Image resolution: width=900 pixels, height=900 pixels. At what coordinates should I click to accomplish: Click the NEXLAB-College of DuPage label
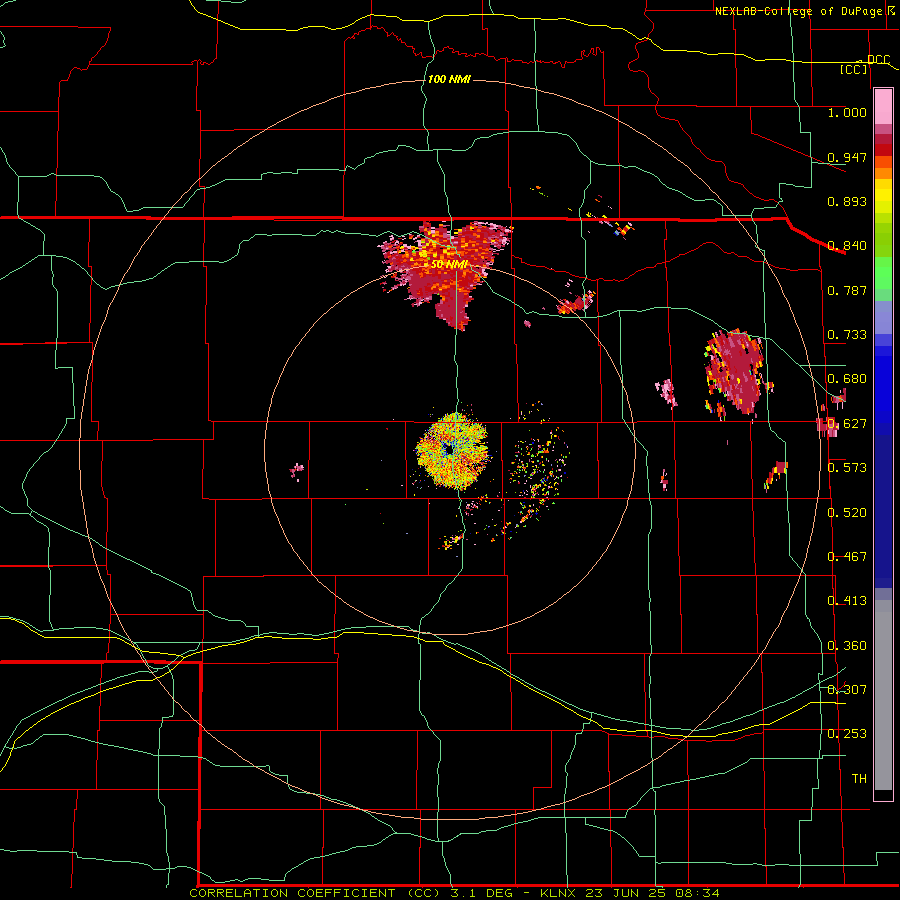pos(801,11)
